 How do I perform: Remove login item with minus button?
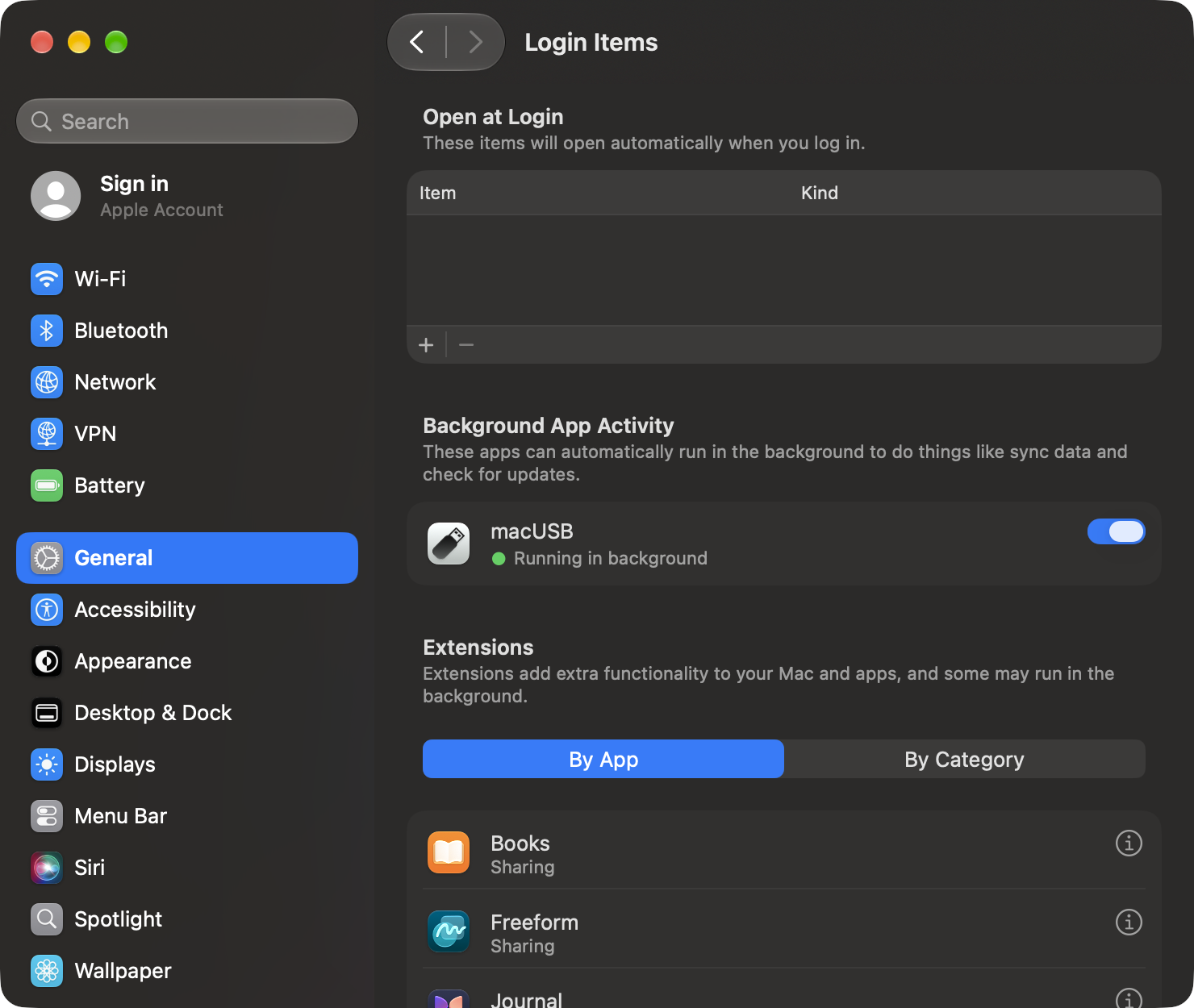coord(466,345)
